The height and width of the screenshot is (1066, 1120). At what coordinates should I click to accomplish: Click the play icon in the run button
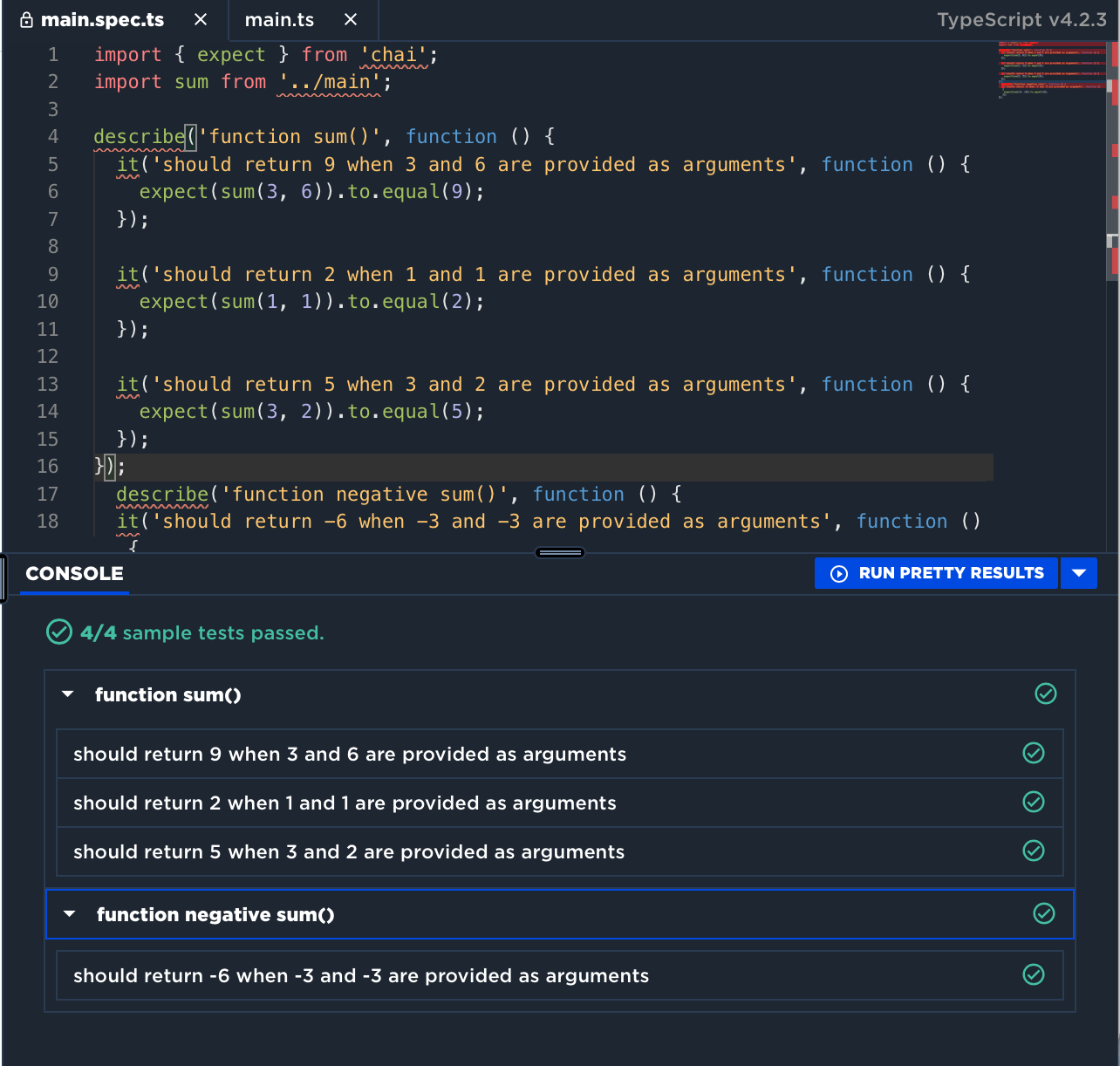coord(839,573)
